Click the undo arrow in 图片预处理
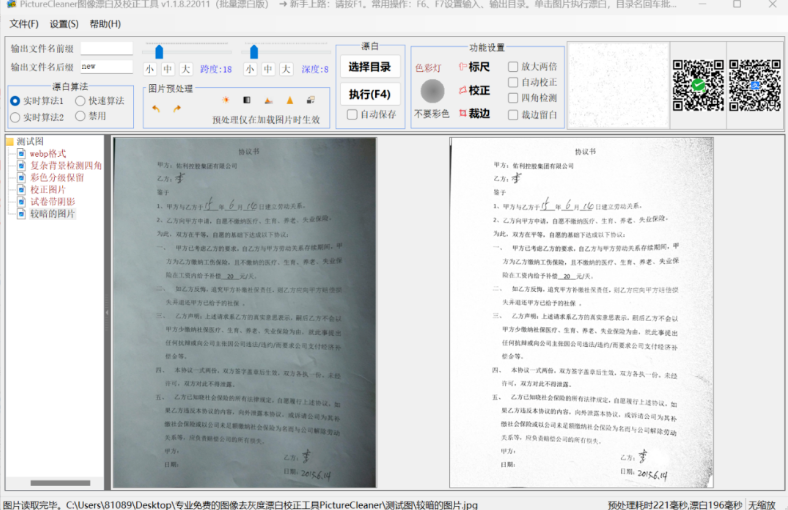The width and height of the screenshot is (788, 510). click(156, 109)
